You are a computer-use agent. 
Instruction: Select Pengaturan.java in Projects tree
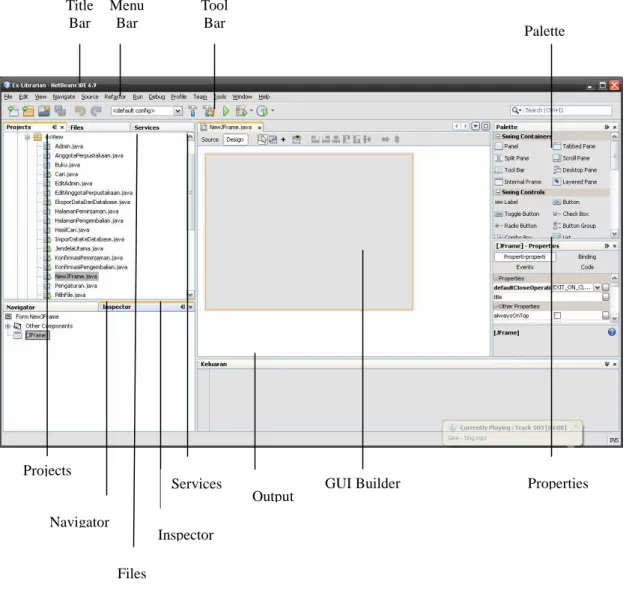click(x=75, y=286)
